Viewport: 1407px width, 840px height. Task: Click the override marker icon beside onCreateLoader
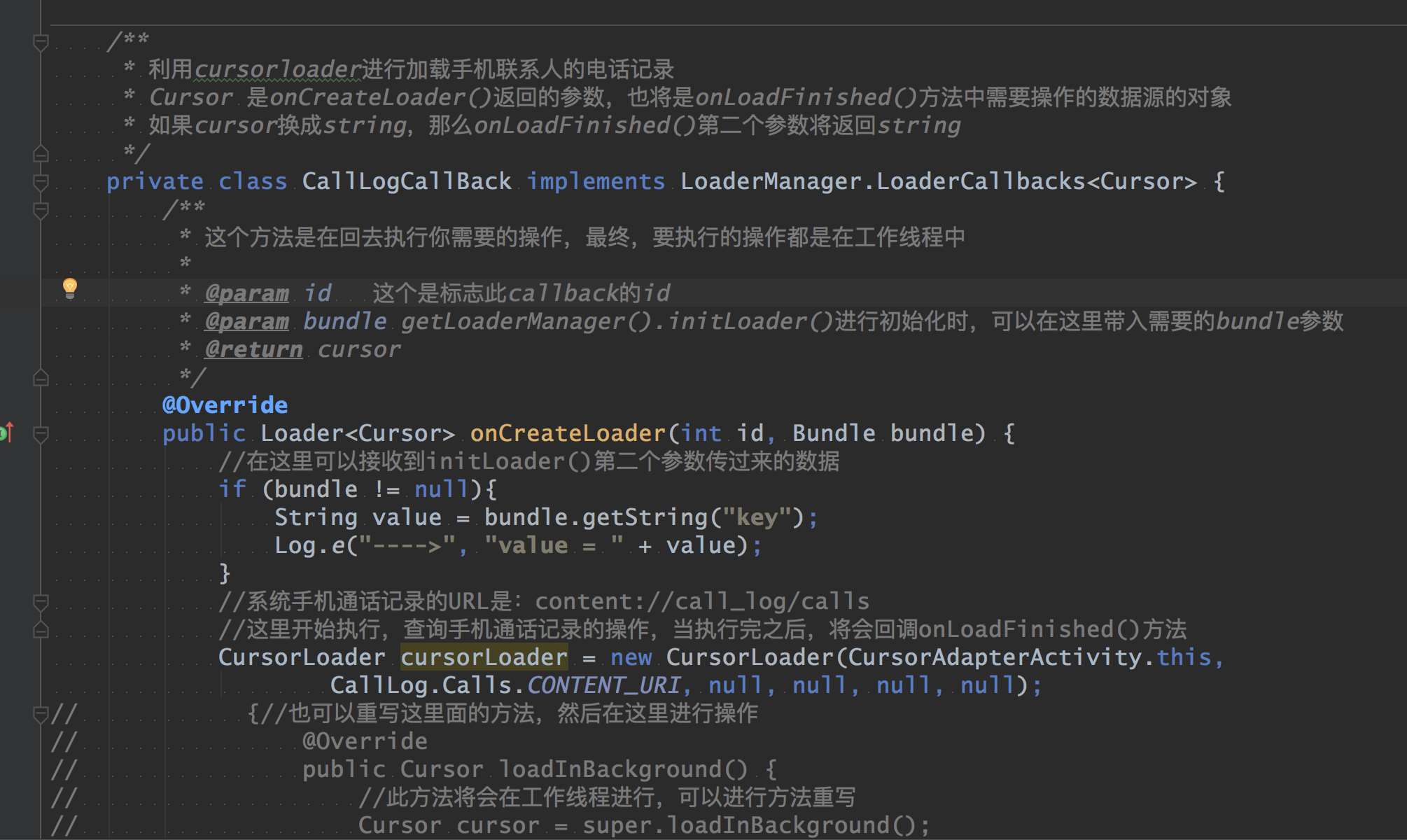coord(6,433)
